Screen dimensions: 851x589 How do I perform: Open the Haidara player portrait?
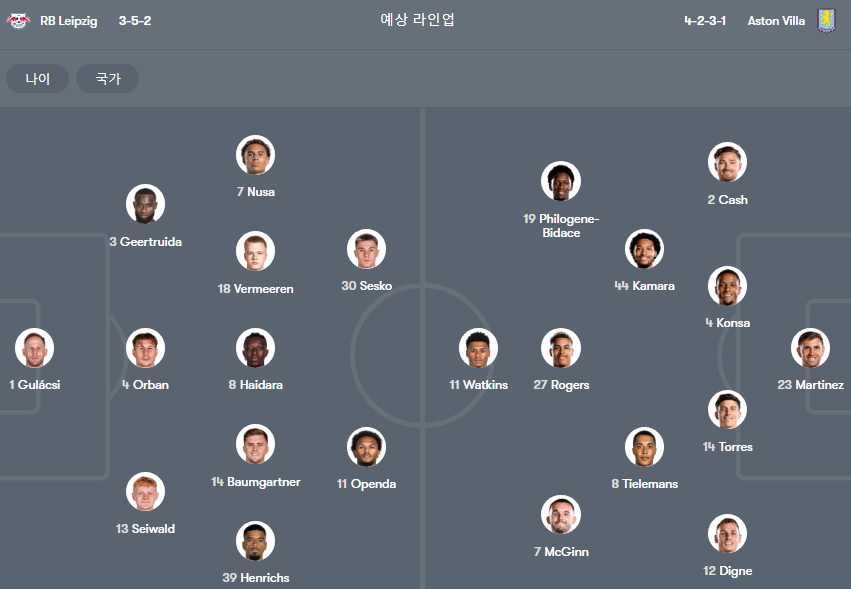click(256, 348)
